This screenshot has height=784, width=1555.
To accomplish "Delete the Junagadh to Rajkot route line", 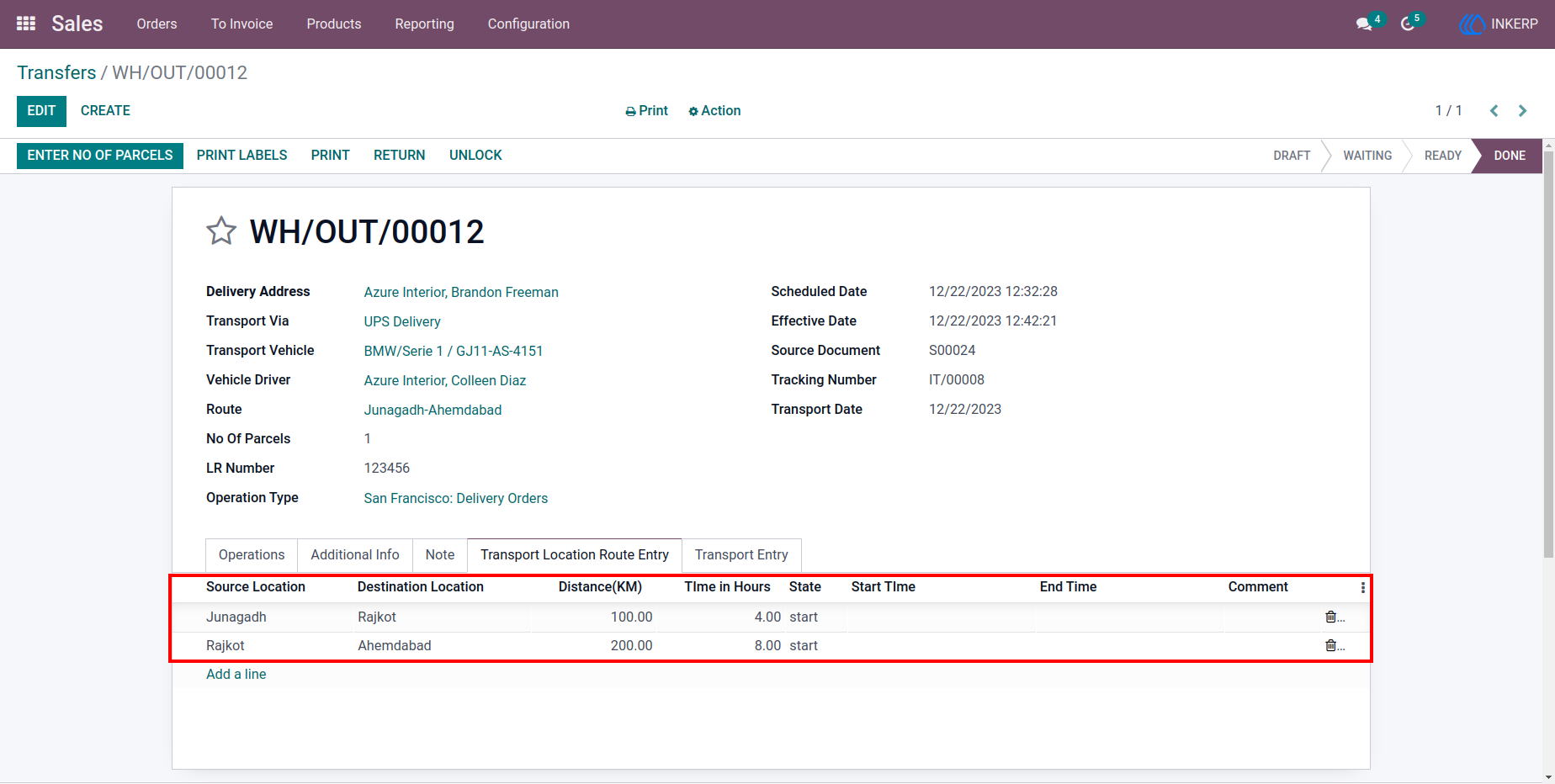I will pos(1330,617).
